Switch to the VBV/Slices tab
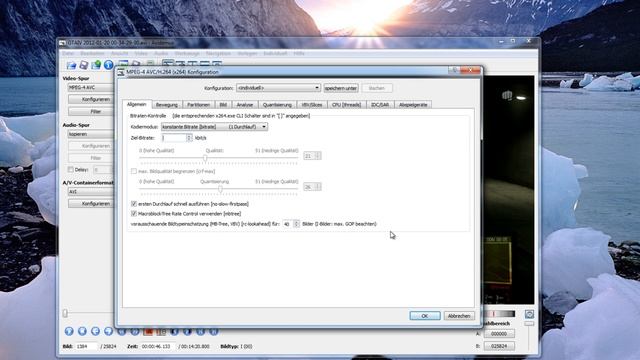 (312, 105)
